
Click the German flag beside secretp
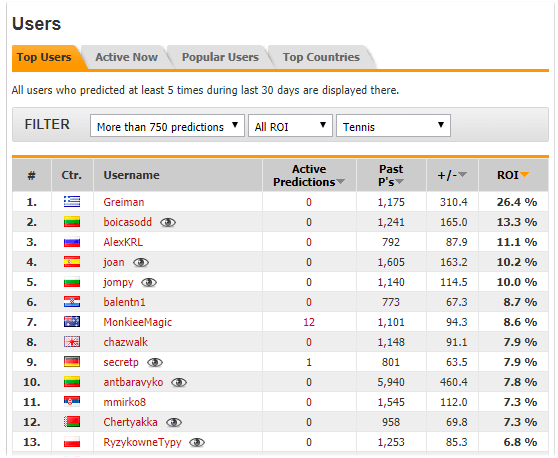click(72, 362)
